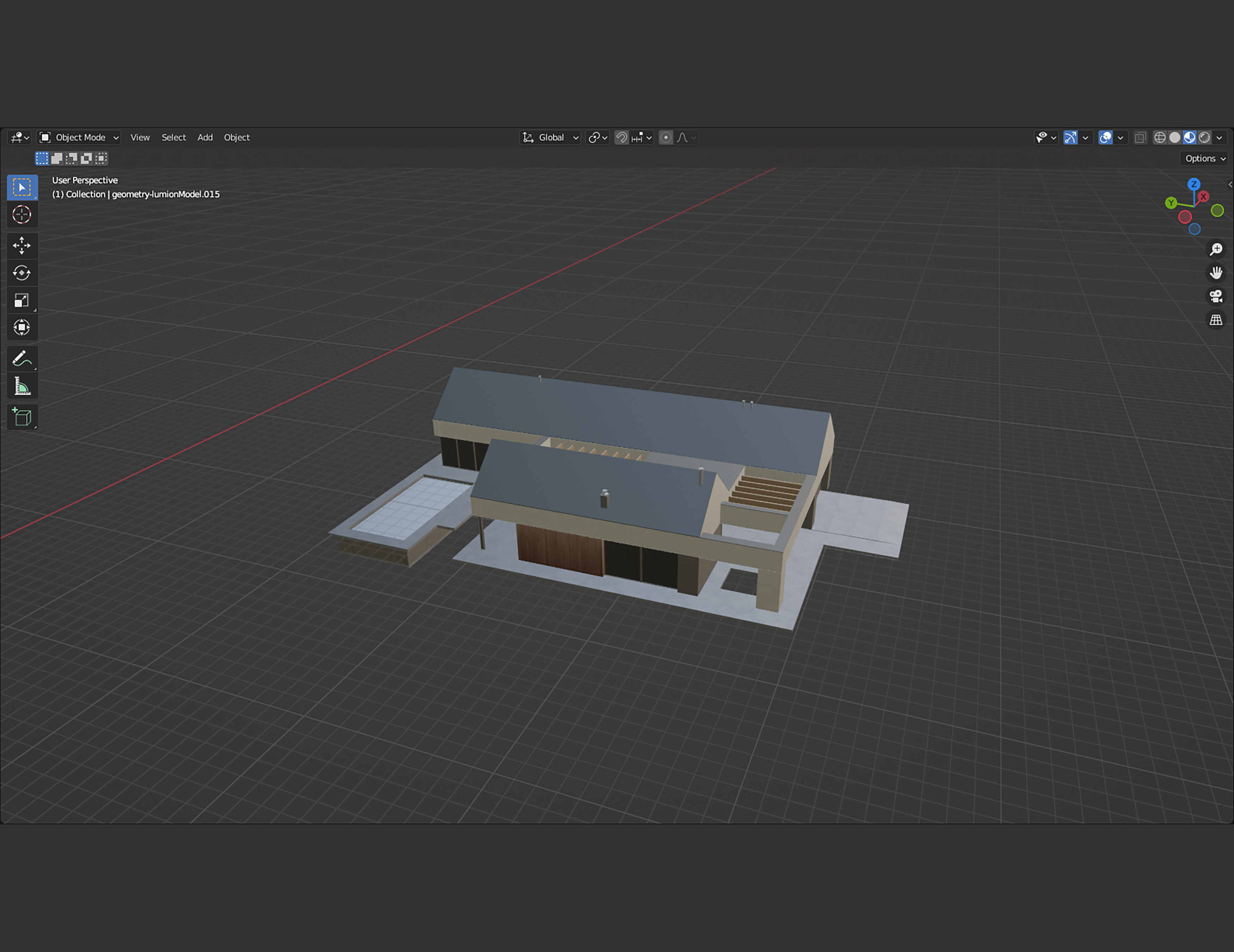Image resolution: width=1234 pixels, height=952 pixels.
Task: Open the Add menu
Action: pyautogui.click(x=204, y=137)
